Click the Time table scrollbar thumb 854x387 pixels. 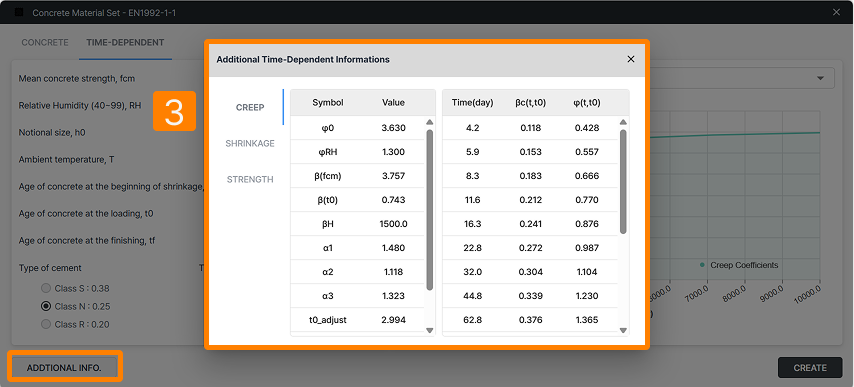[623, 182]
